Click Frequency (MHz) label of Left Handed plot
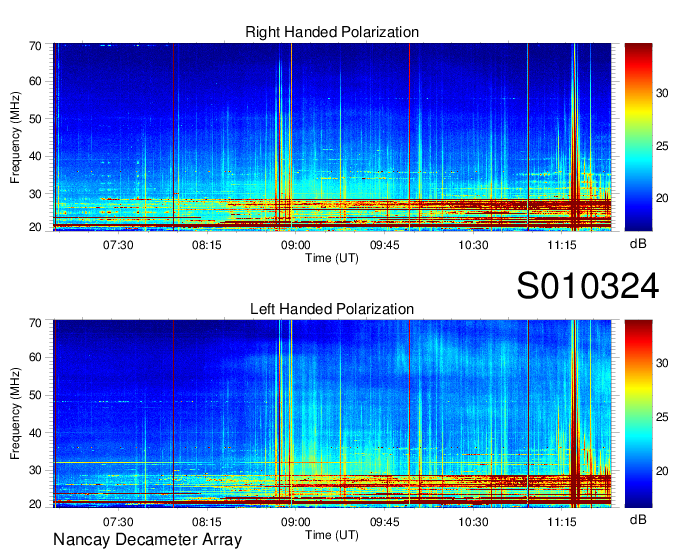 (15, 414)
